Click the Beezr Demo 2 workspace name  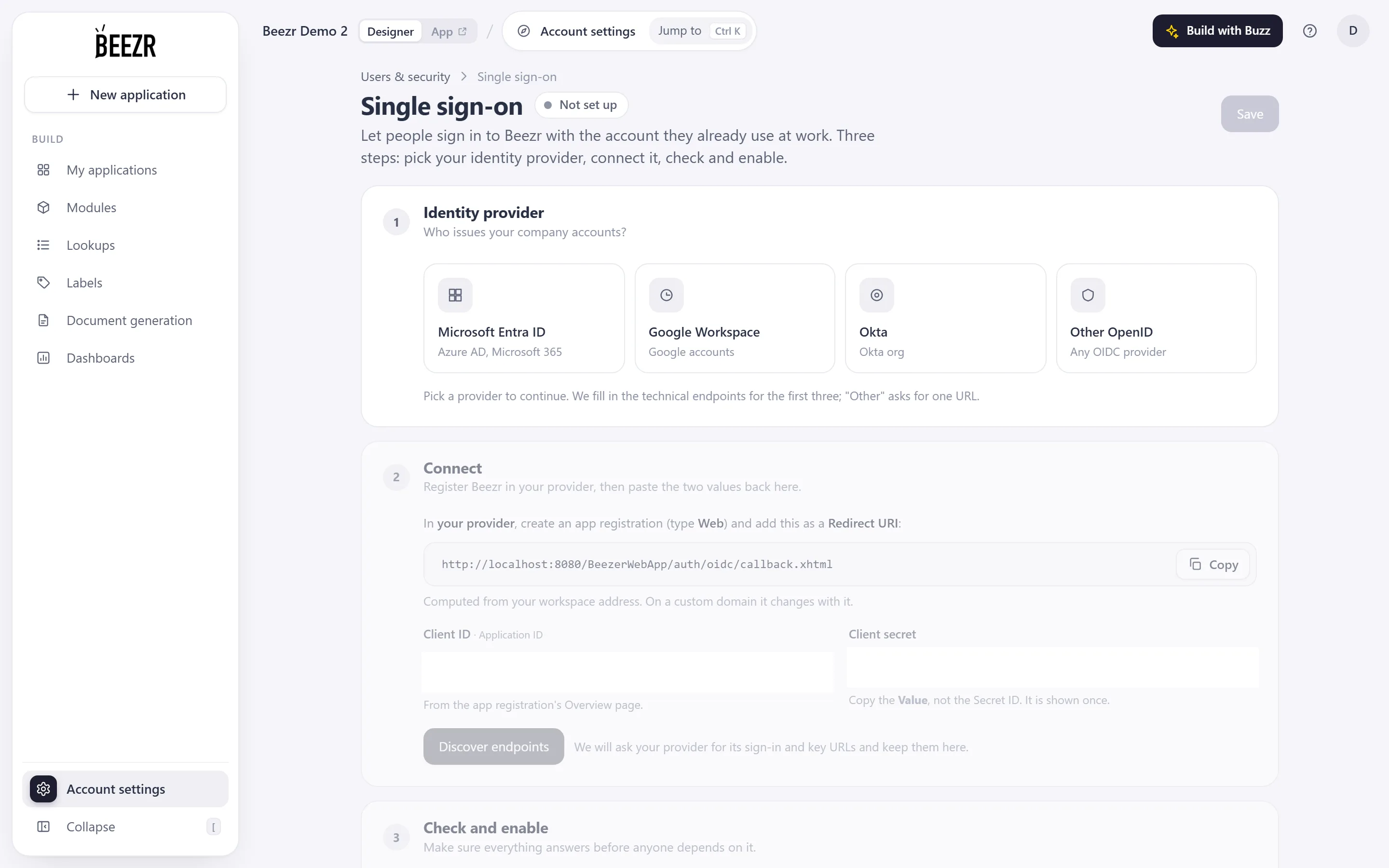click(x=305, y=31)
